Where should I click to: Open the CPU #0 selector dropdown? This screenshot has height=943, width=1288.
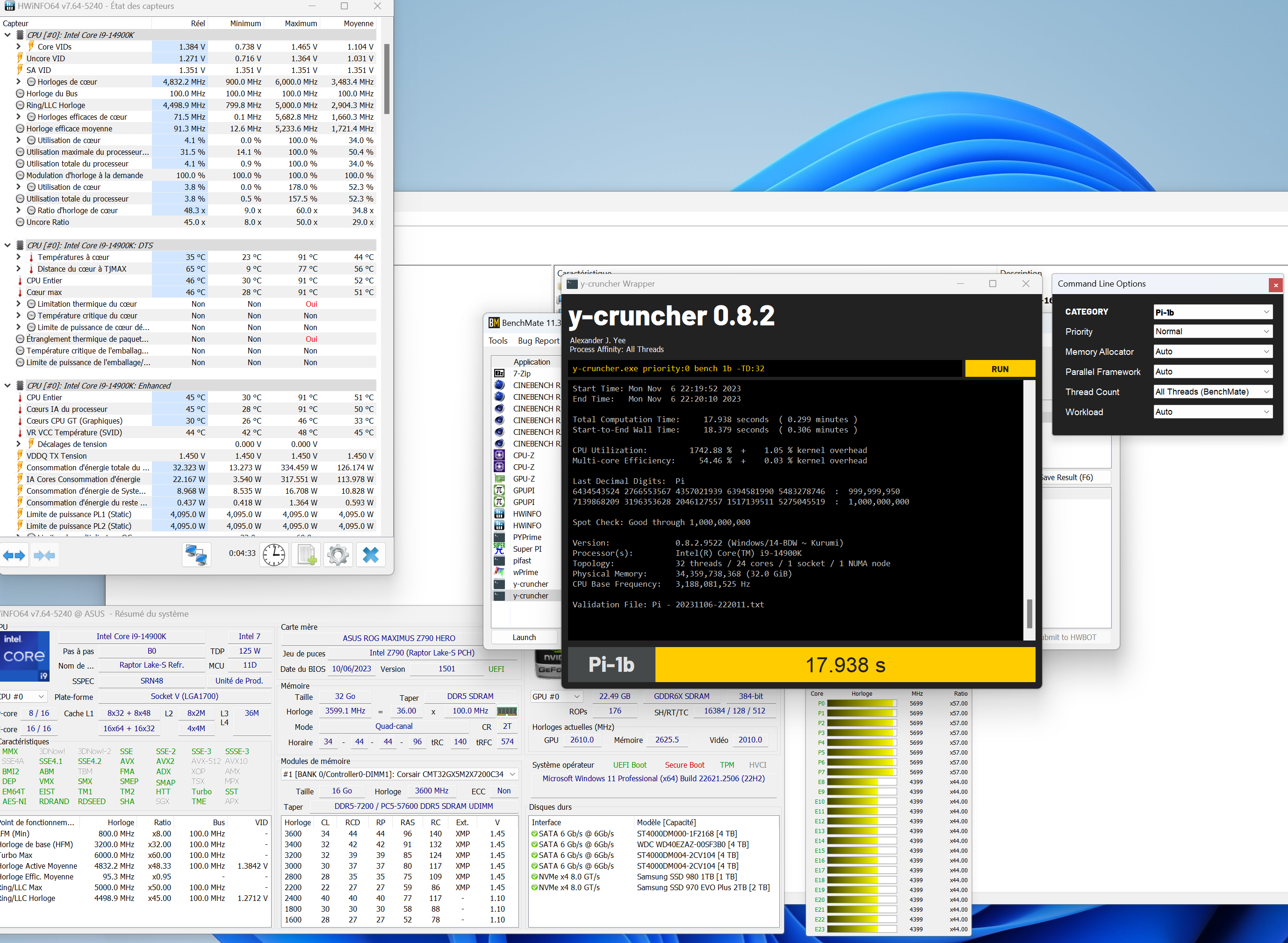pos(23,697)
